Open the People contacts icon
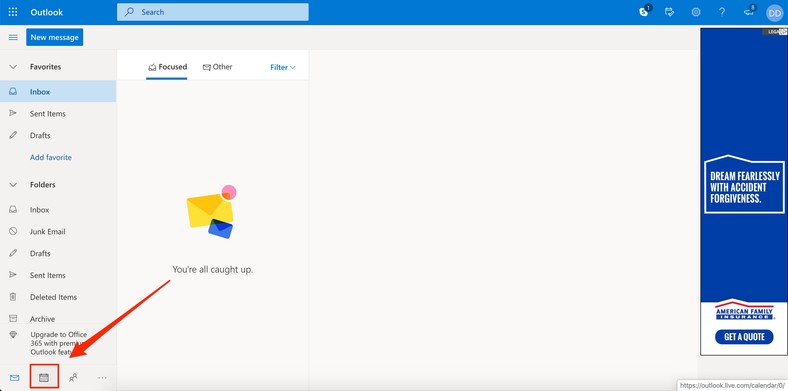 pos(73,378)
